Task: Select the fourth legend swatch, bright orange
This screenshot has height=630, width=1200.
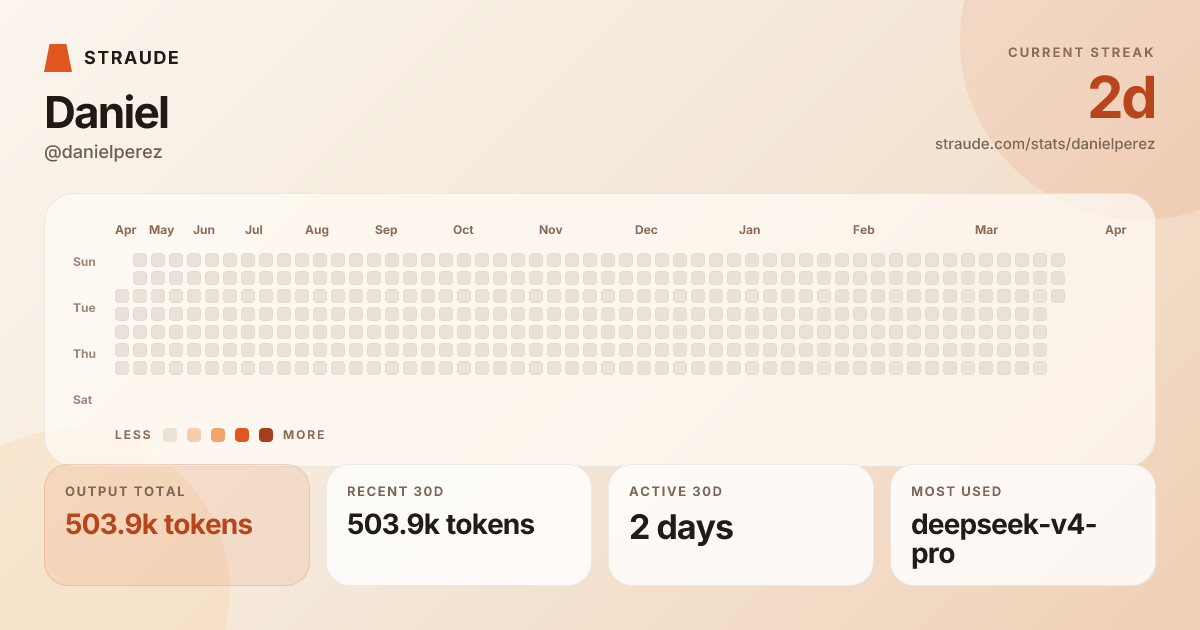Action: click(242, 435)
